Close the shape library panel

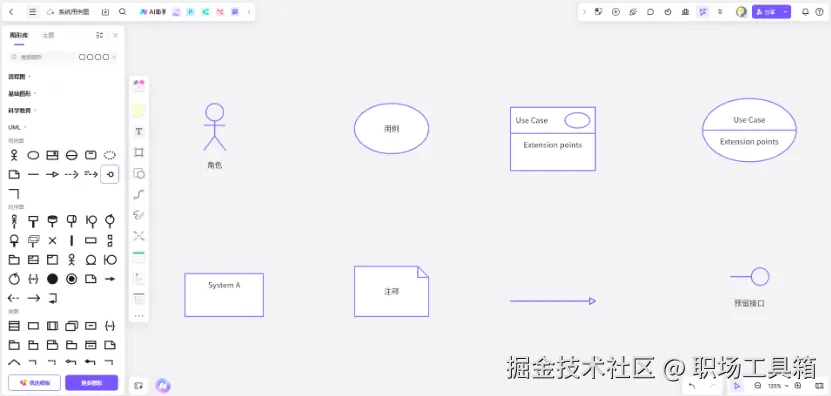coord(116,36)
